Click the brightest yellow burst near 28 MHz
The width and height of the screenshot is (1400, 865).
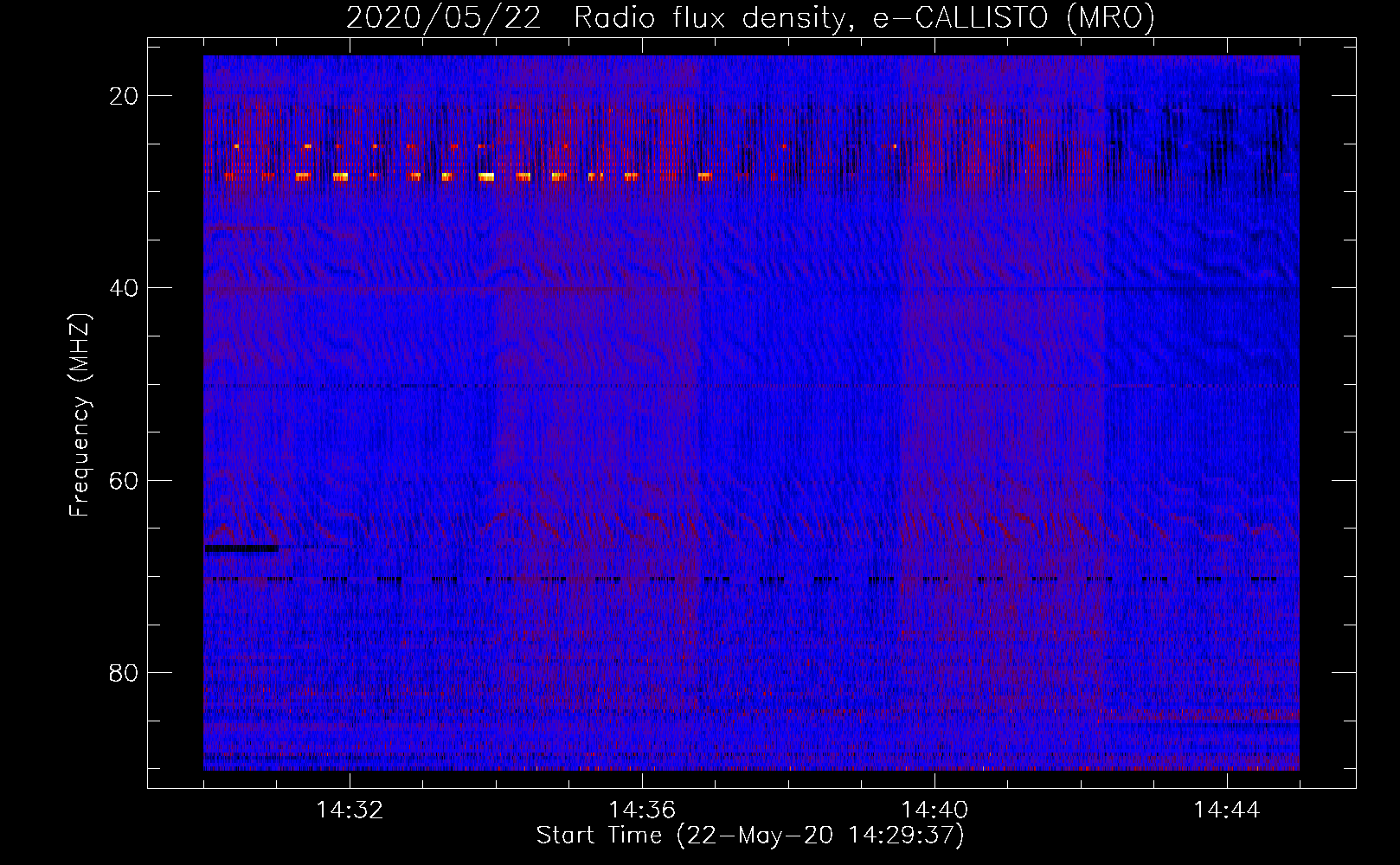click(486, 176)
